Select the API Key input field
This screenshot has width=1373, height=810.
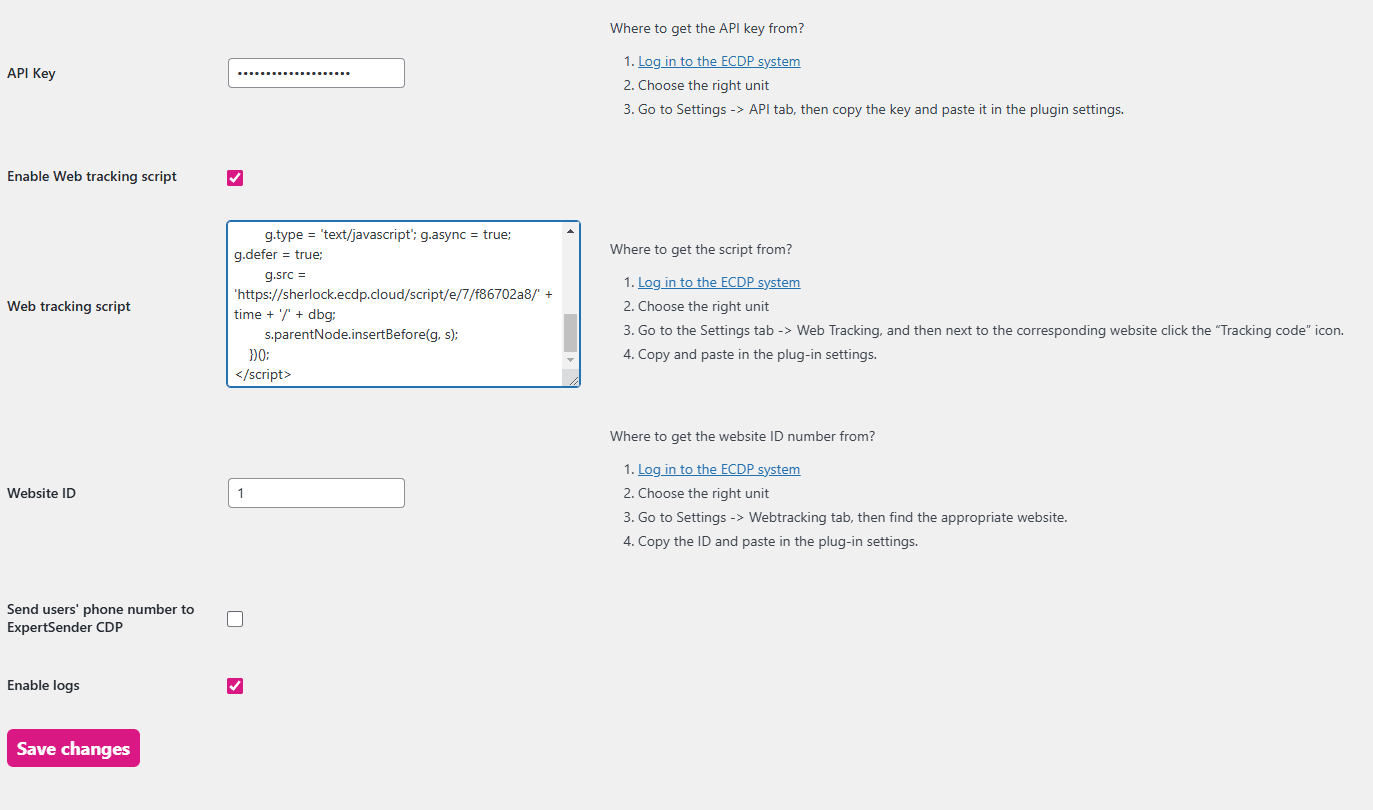point(316,72)
